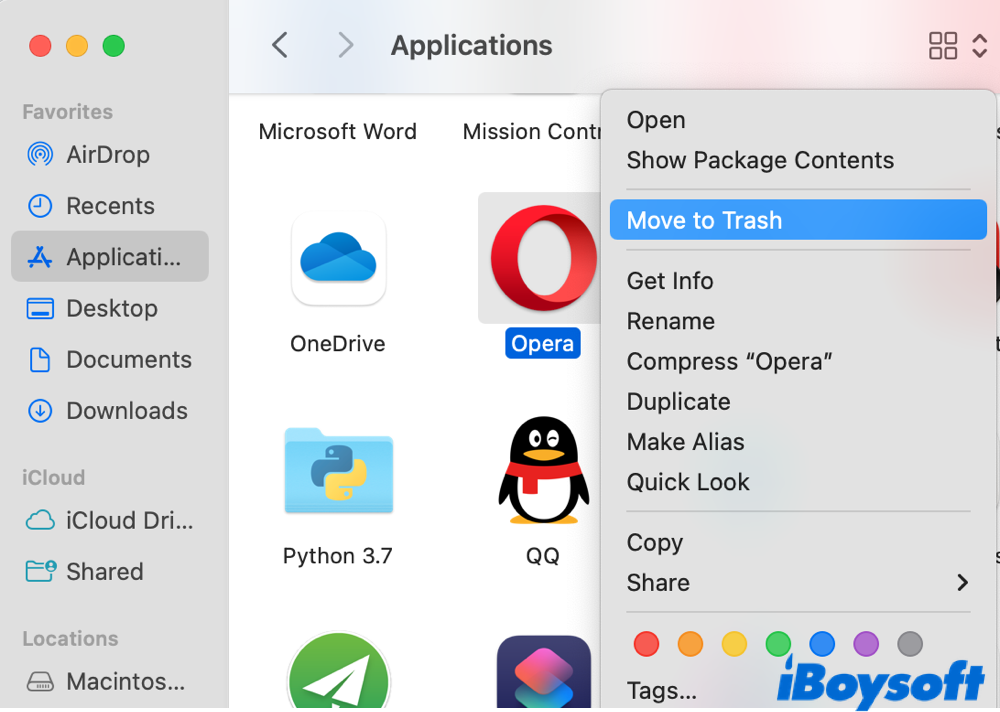Expand the view options up-down chevron
Screen dimensions: 1000x712
click(x=979, y=46)
